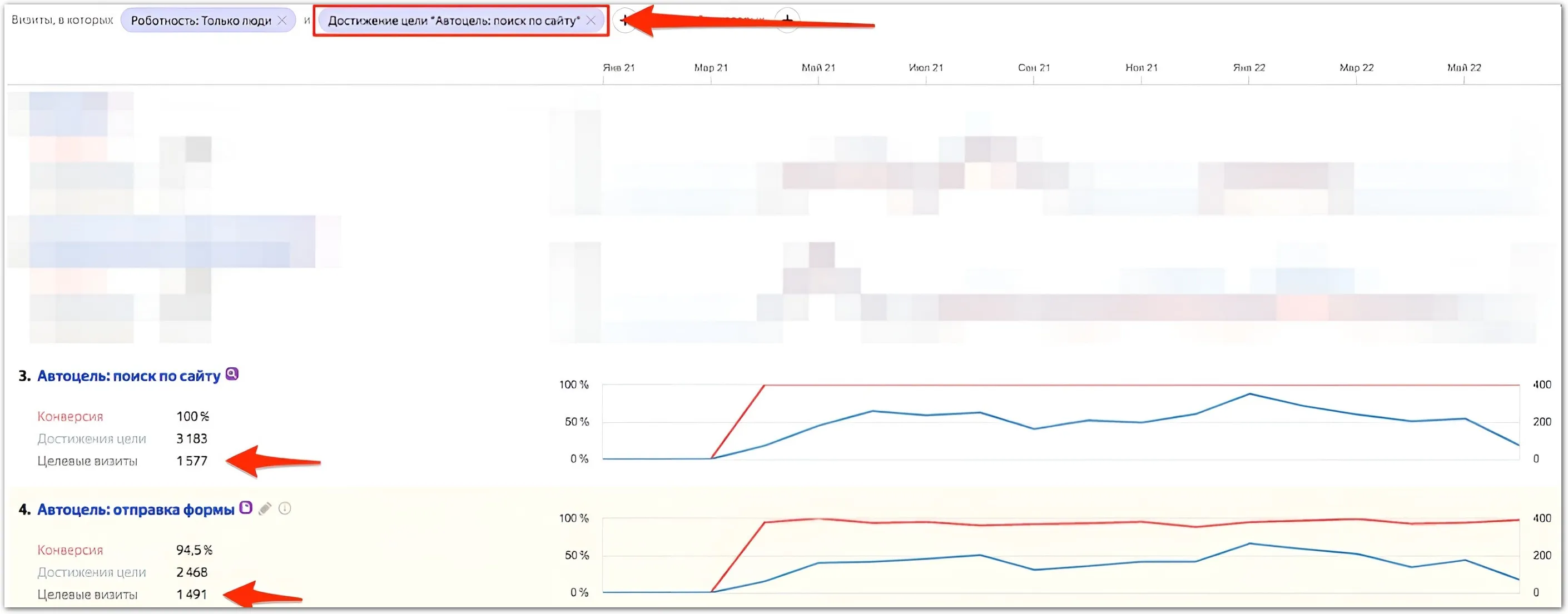The image size is (1568, 614).
Task: Select 'Янв 22' timeline label
Action: point(1249,68)
